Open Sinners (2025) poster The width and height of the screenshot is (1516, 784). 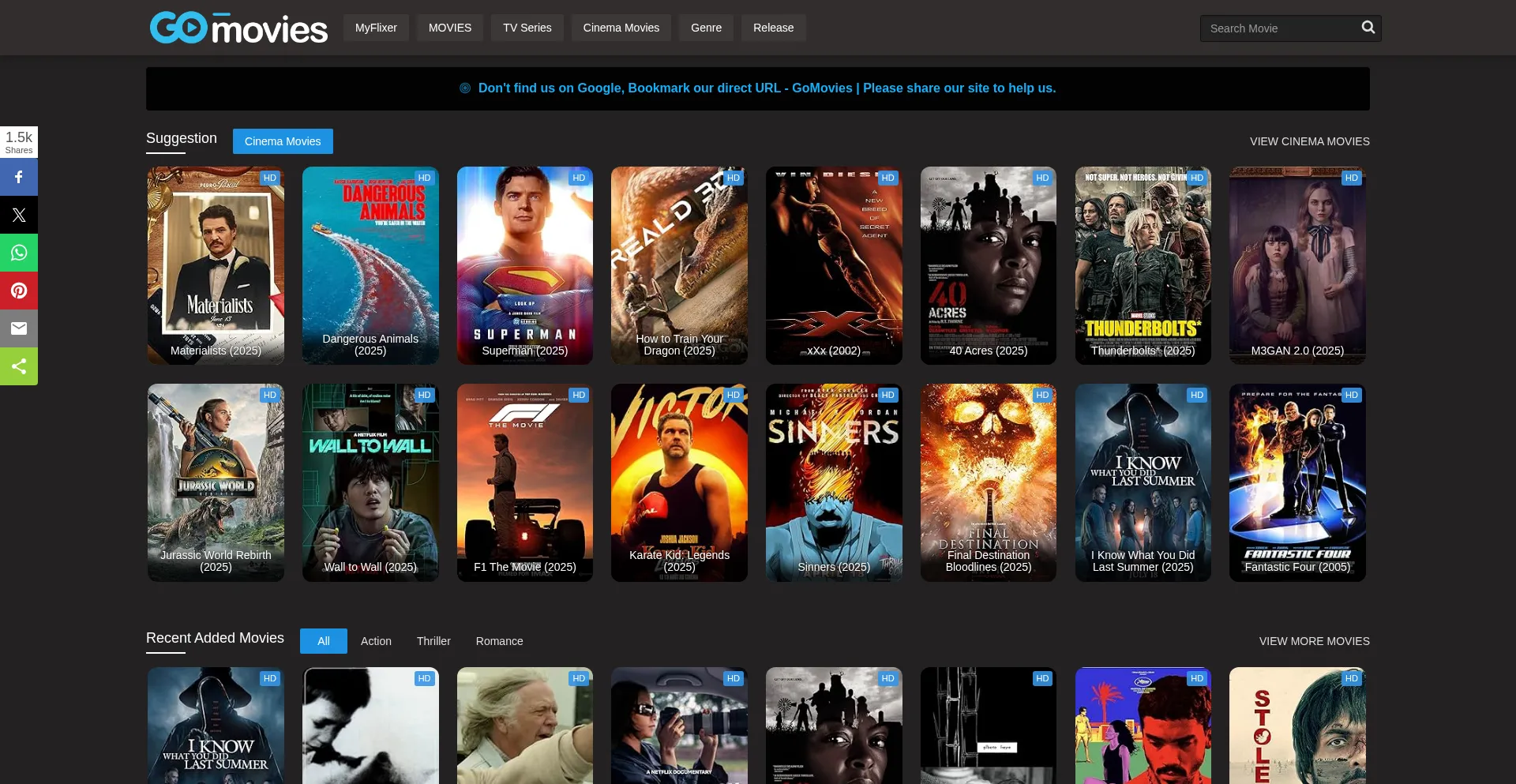pos(834,482)
